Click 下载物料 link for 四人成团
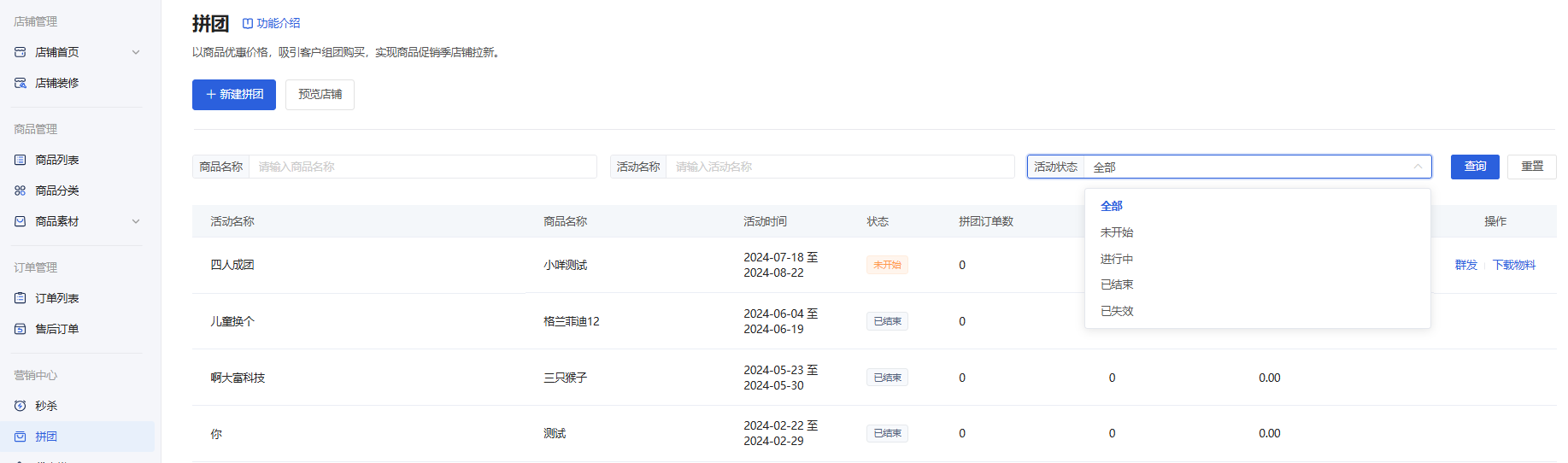 click(1513, 265)
